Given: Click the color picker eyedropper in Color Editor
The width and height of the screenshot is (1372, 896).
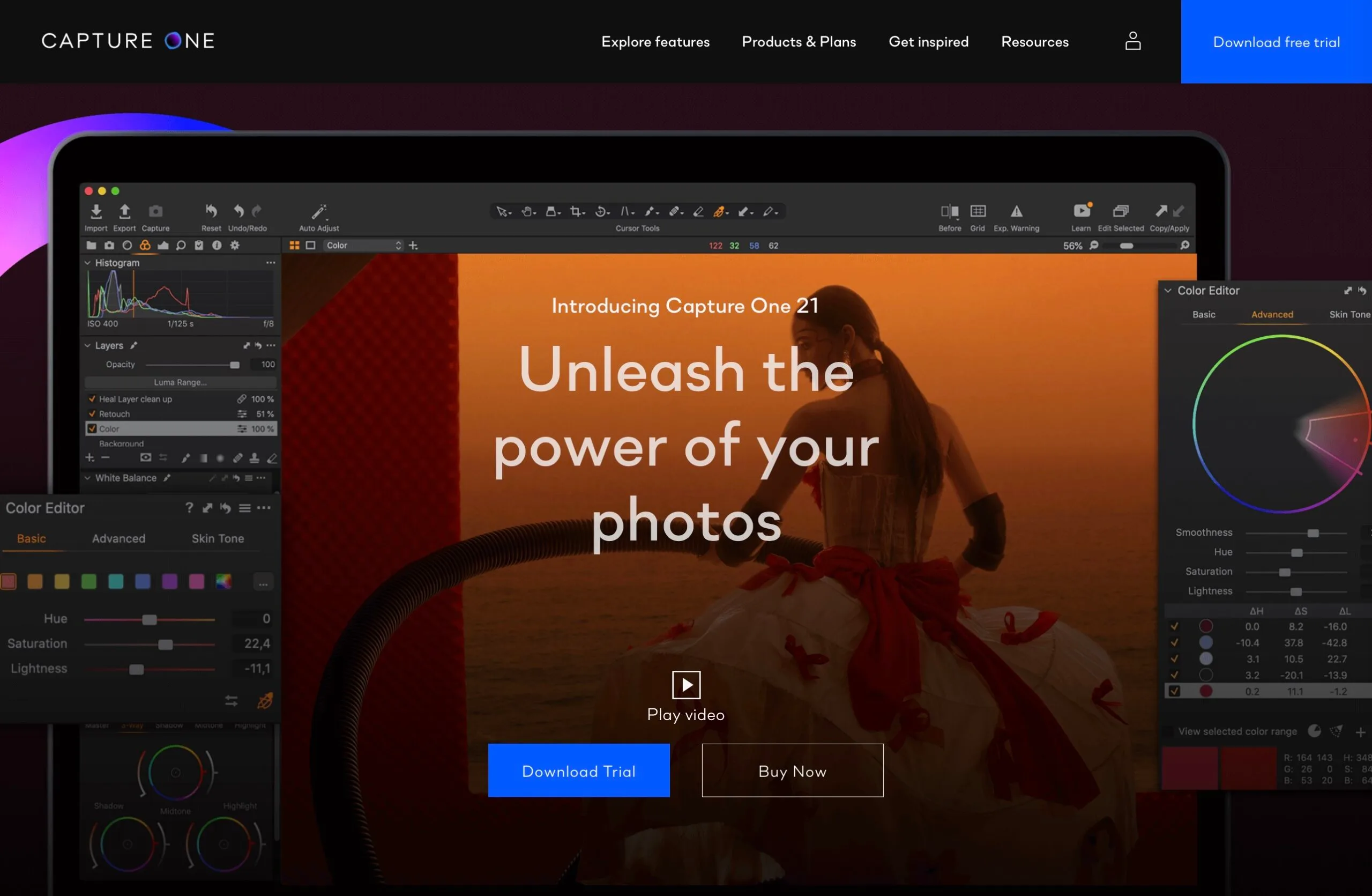Looking at the screenshot, I should click(x=265, y=701).
